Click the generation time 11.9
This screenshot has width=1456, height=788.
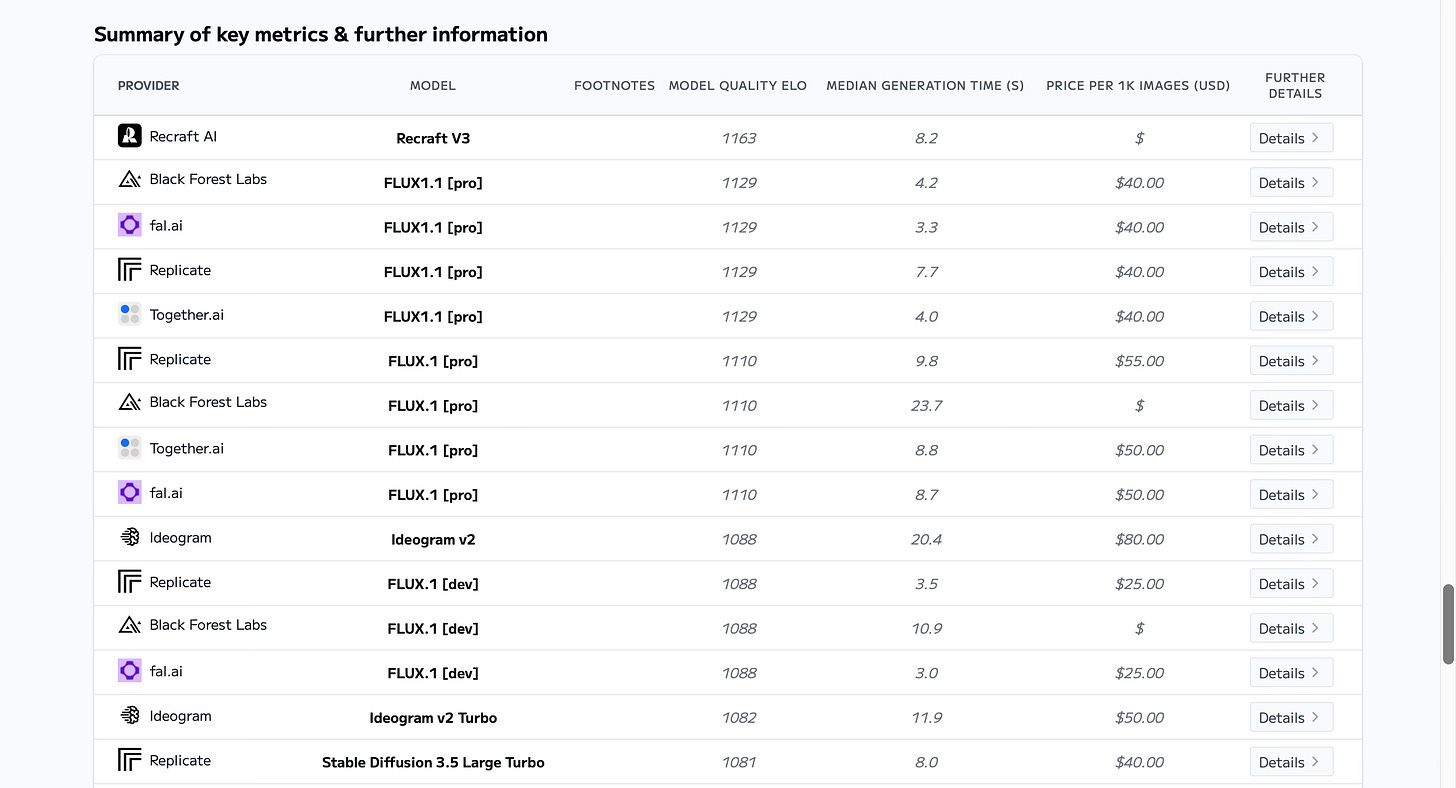[926, 718]
